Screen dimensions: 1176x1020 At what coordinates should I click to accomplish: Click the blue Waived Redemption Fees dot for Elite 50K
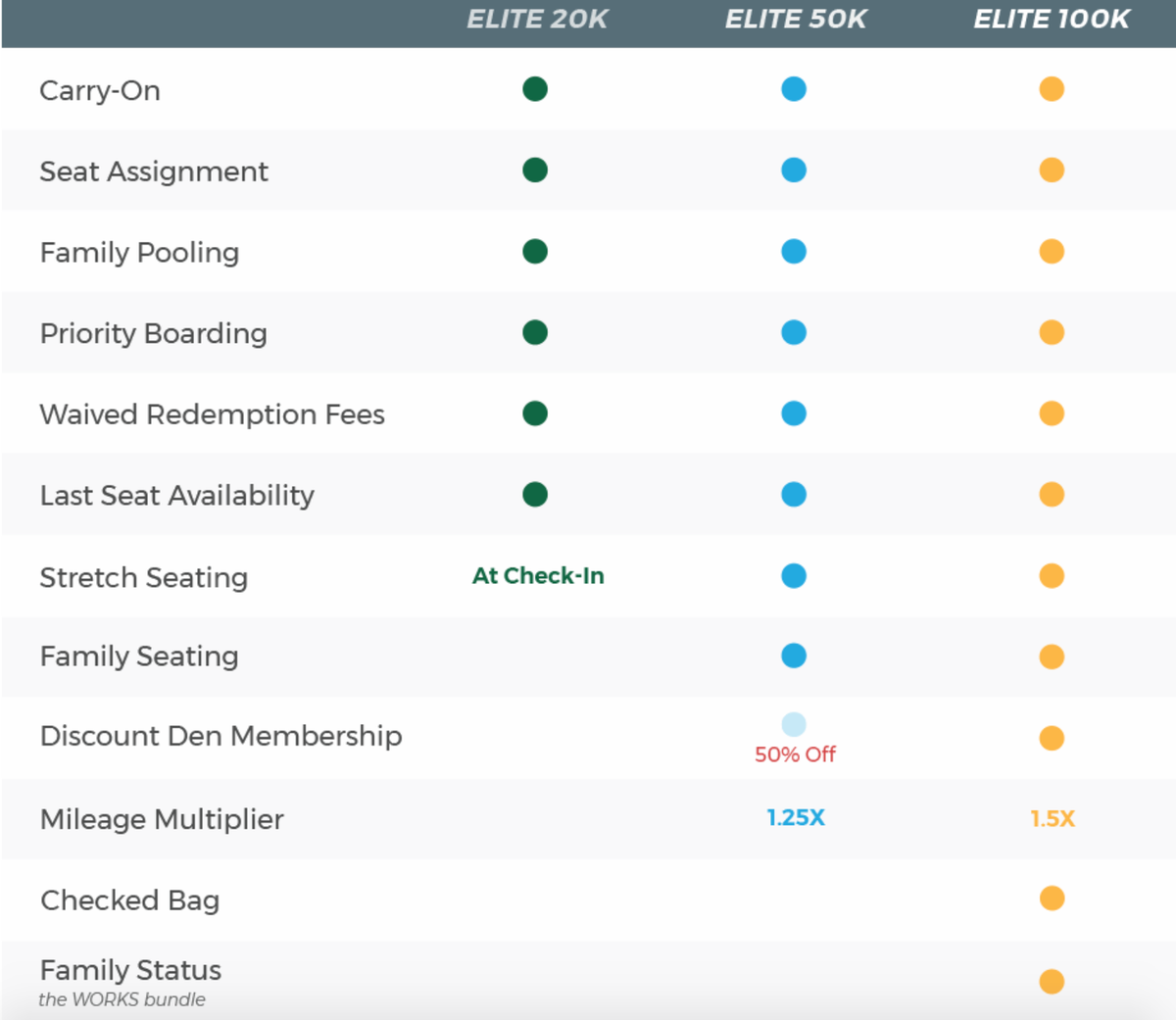(x=794, y=413)
